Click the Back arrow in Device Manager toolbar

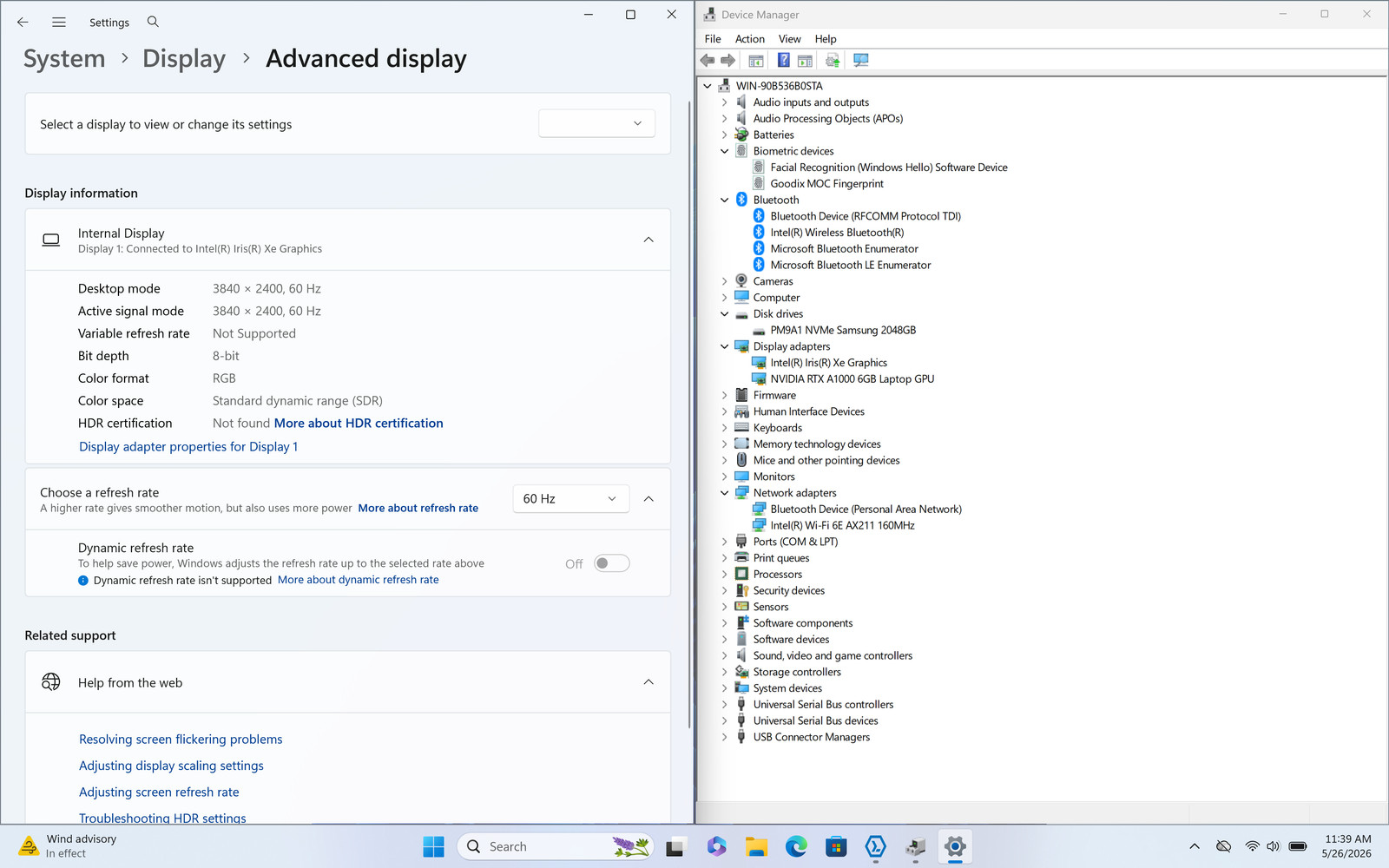point(708,60)
